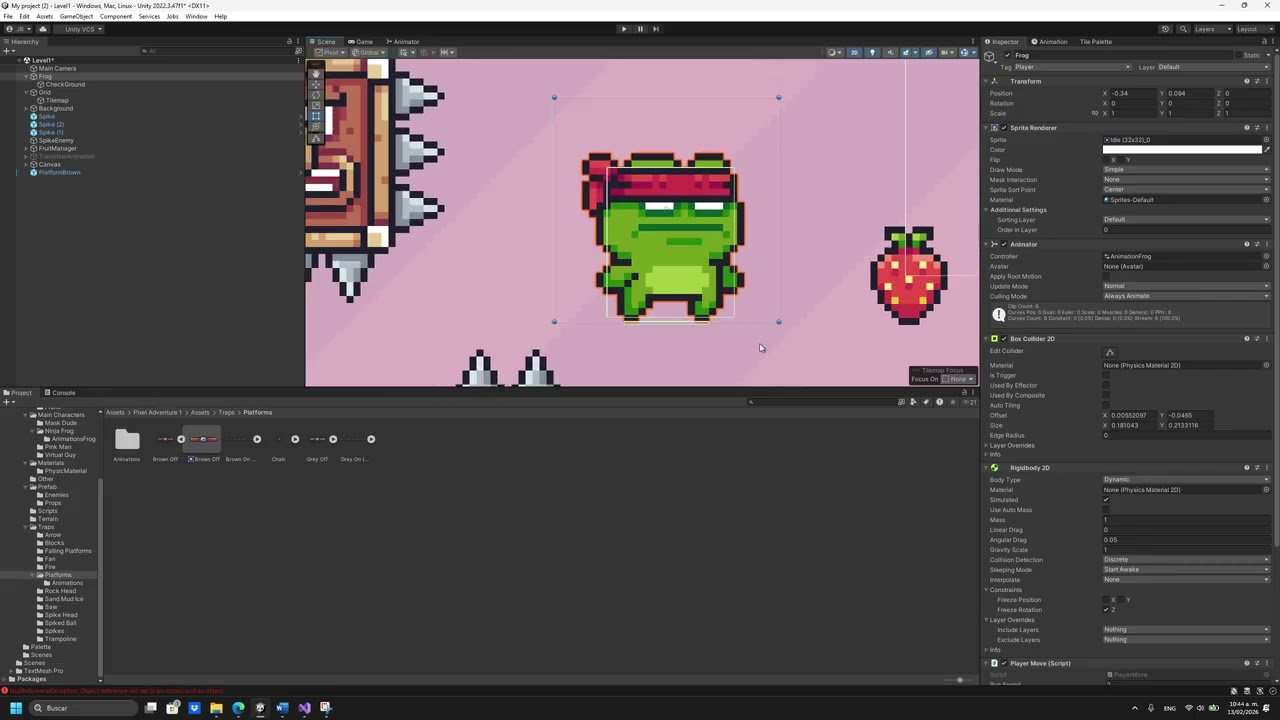Select Main Camera in the Hierarchy
The image size is (1280, 720).
click(57, 68)
